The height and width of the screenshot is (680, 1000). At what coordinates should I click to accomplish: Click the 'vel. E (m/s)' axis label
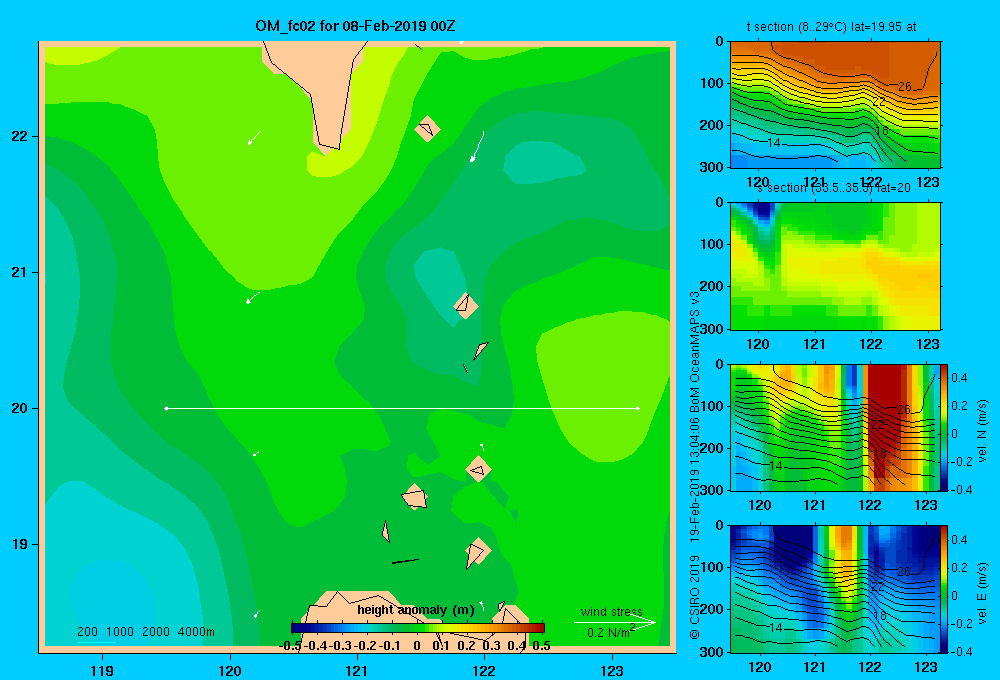[x=983, y=593]
